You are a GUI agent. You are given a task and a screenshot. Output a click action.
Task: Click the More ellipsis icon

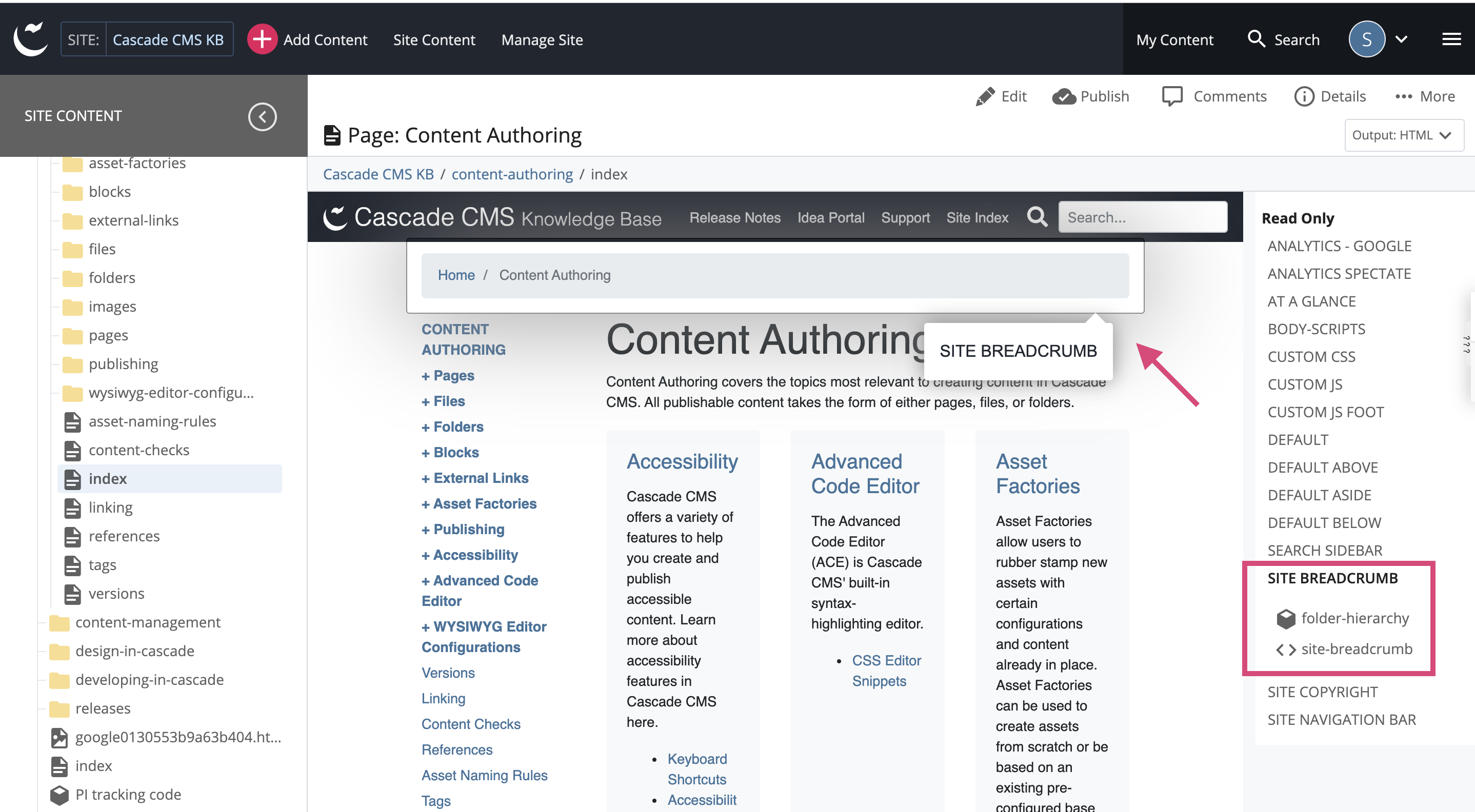tap(1403, 96)
